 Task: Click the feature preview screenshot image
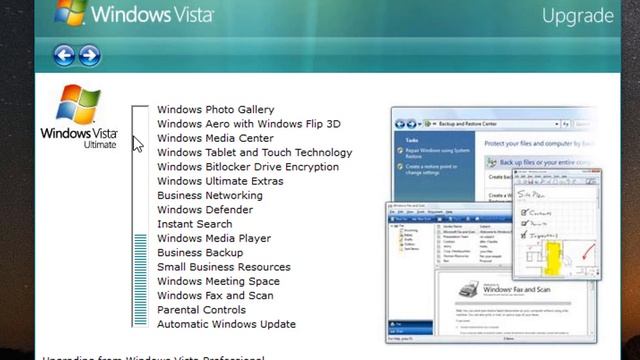pyautogui.click(x=493, y=225)
